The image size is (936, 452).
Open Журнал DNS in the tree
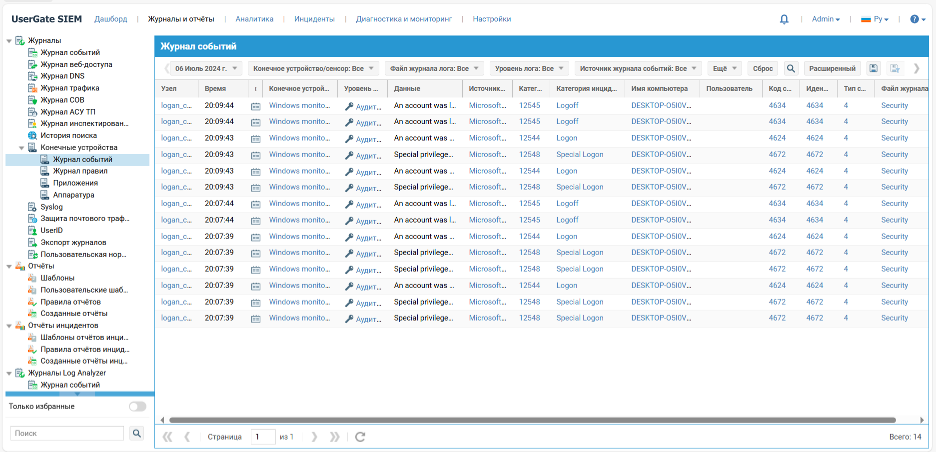tap(62, 76)
